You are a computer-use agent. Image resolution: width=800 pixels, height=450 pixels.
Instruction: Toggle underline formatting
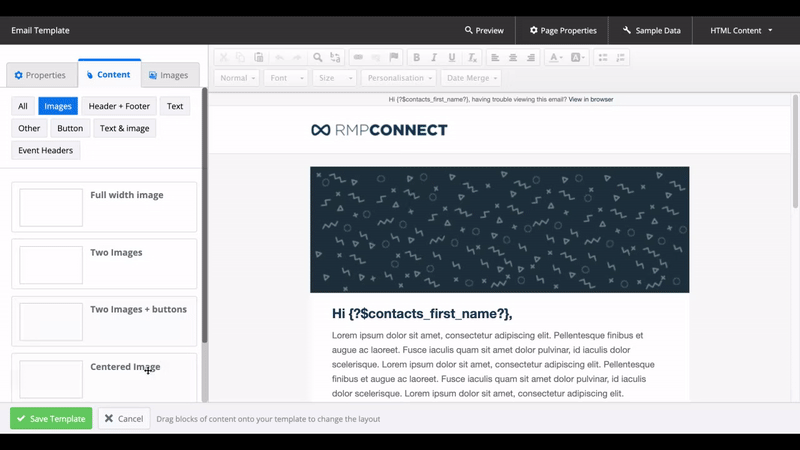point(452,58)
